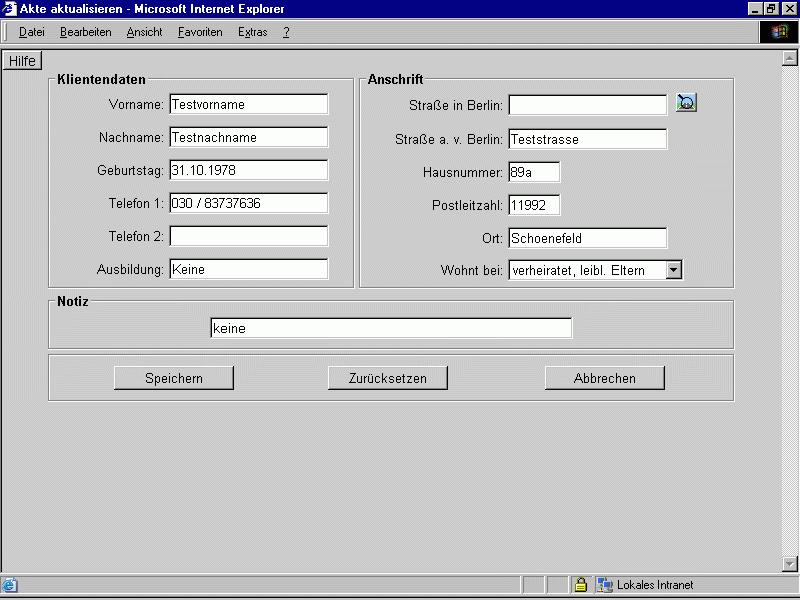
Task: Click the Internet Explorer page icon in status bar
Action: pos(9,585)
